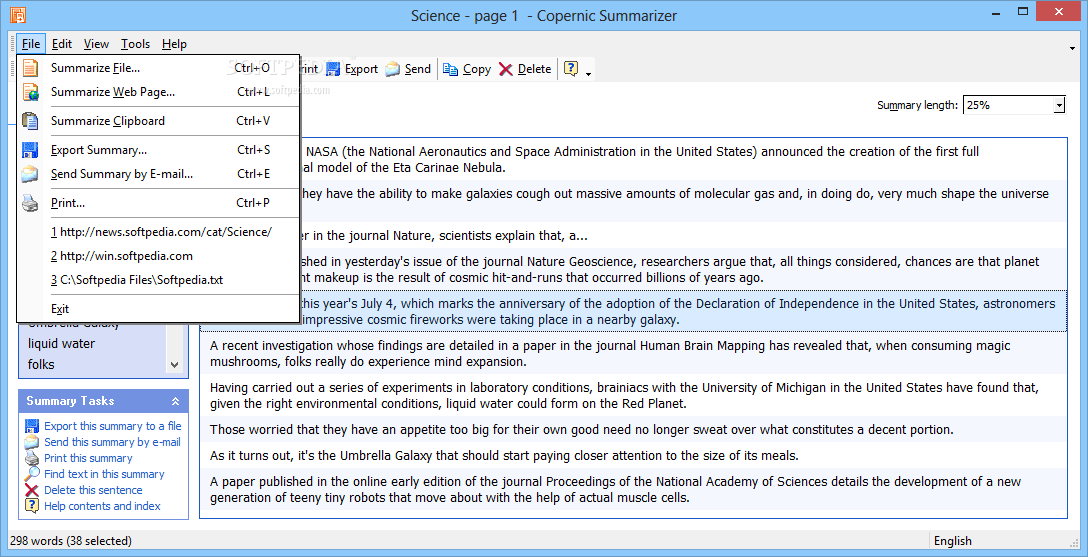The height and width of the screenshot is (557, 1088).
Task: Select the concept 'liquid water'
Action: [x=61, y=343]
